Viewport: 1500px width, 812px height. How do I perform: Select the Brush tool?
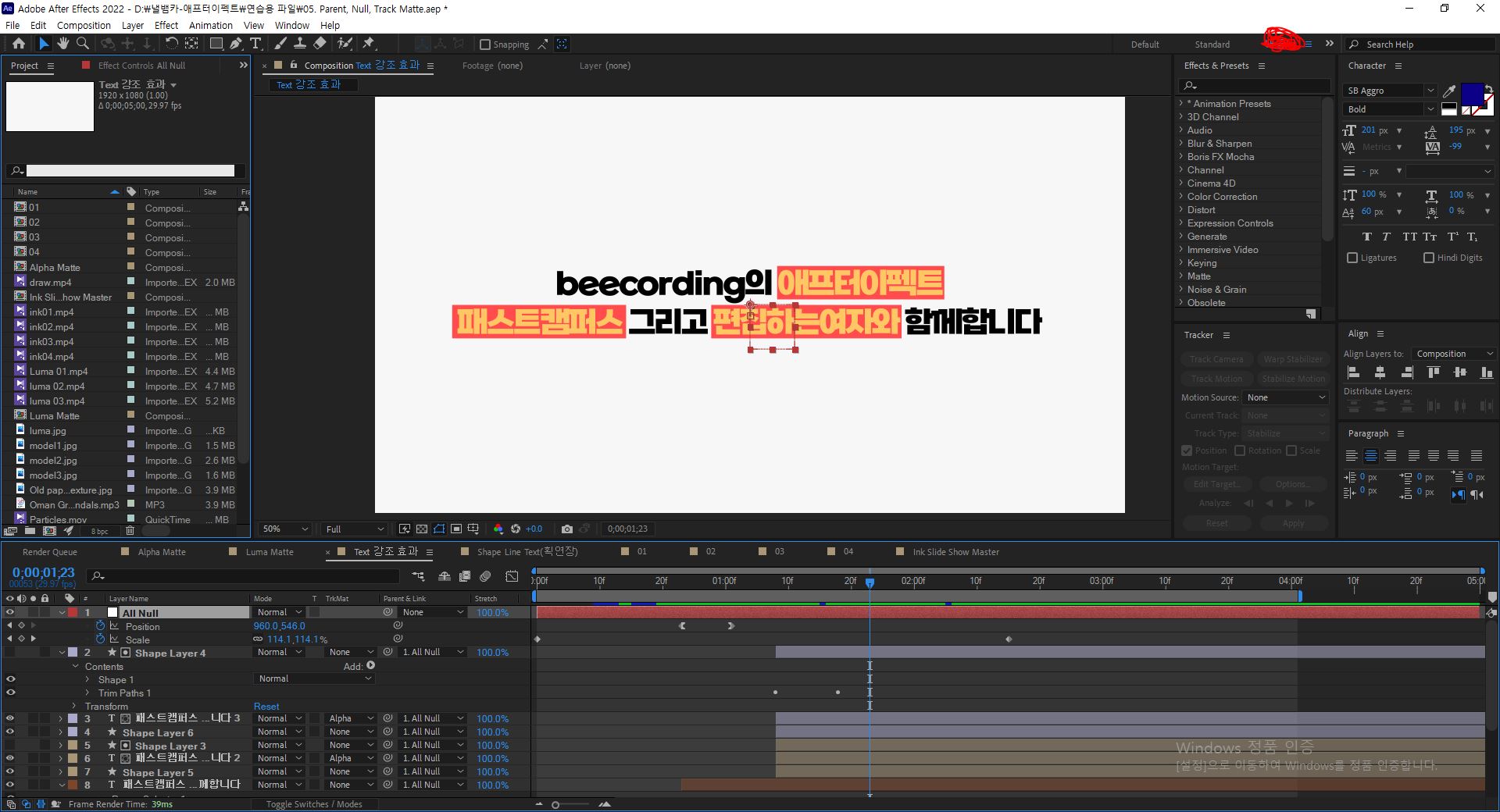[x=280, y=44]
